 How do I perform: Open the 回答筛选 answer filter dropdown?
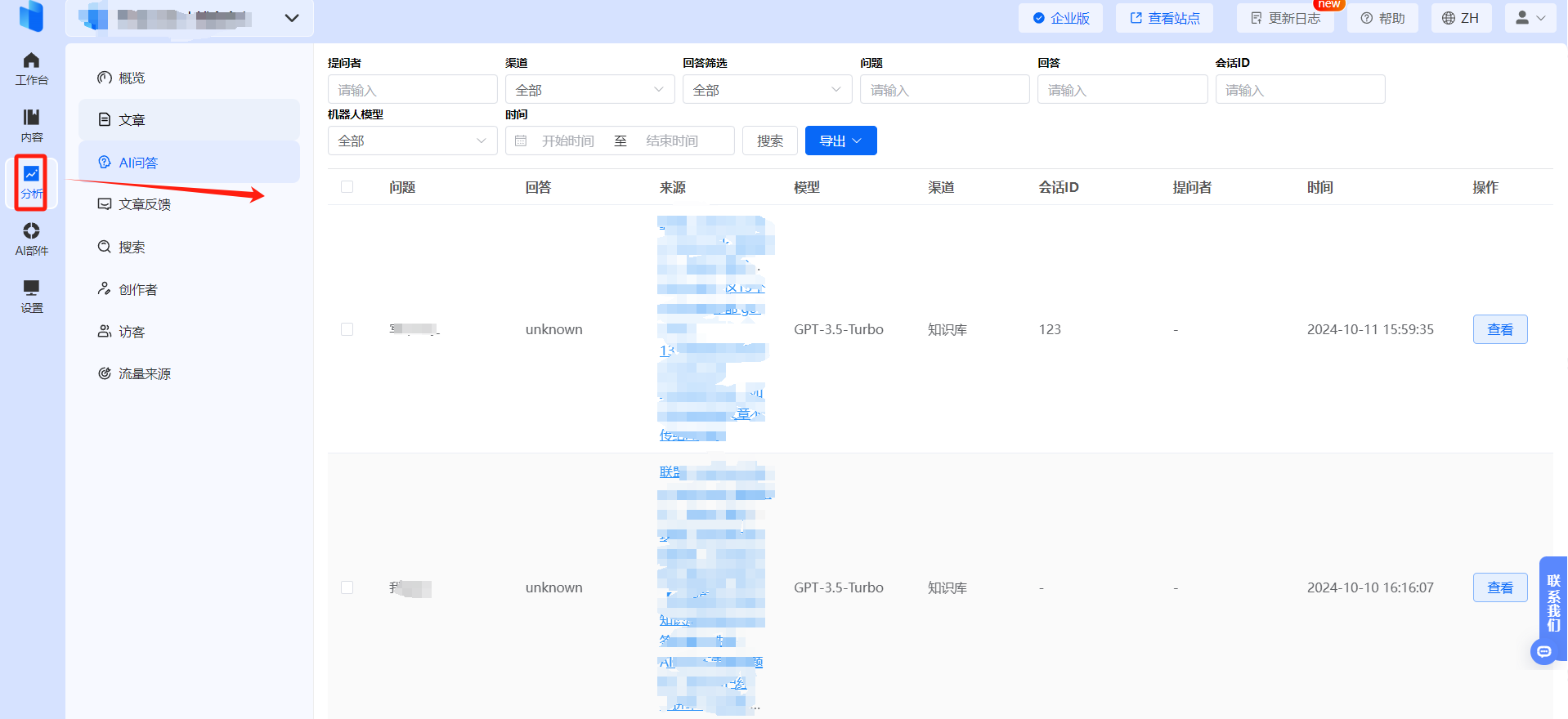[767, 89]
